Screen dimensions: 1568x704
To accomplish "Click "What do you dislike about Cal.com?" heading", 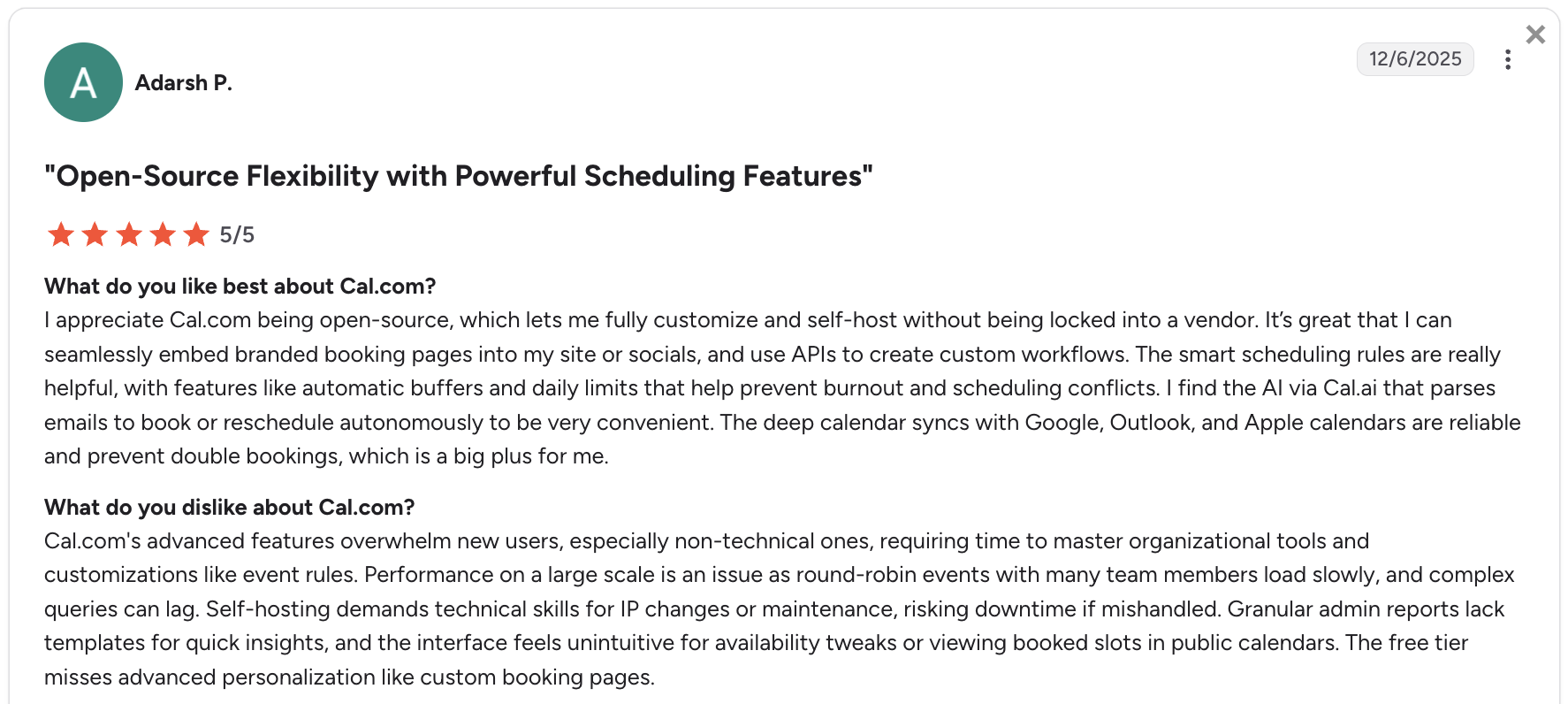I will click(230, 507).
